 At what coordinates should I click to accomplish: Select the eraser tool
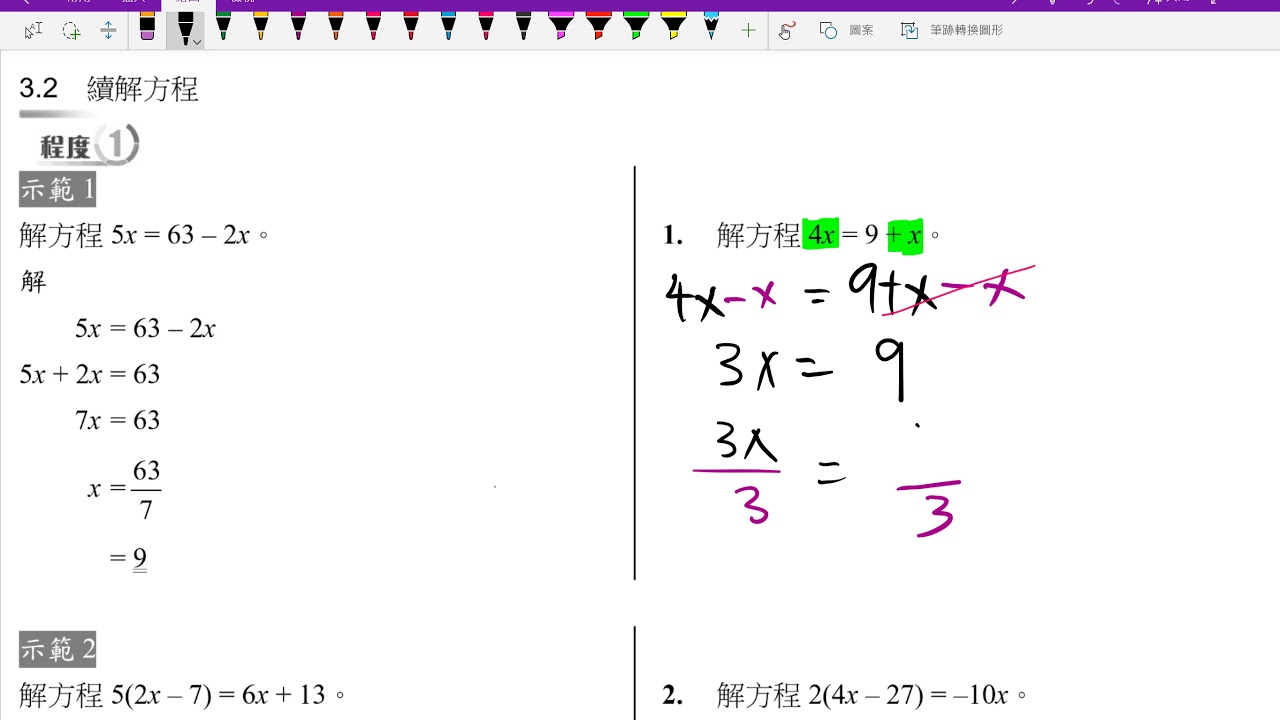(148, 27)
